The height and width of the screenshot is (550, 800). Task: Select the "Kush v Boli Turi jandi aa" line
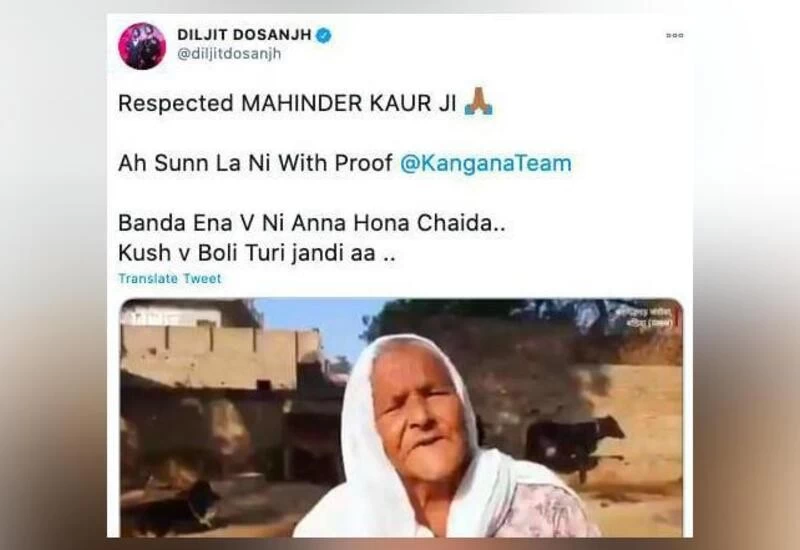pos(257,253)
